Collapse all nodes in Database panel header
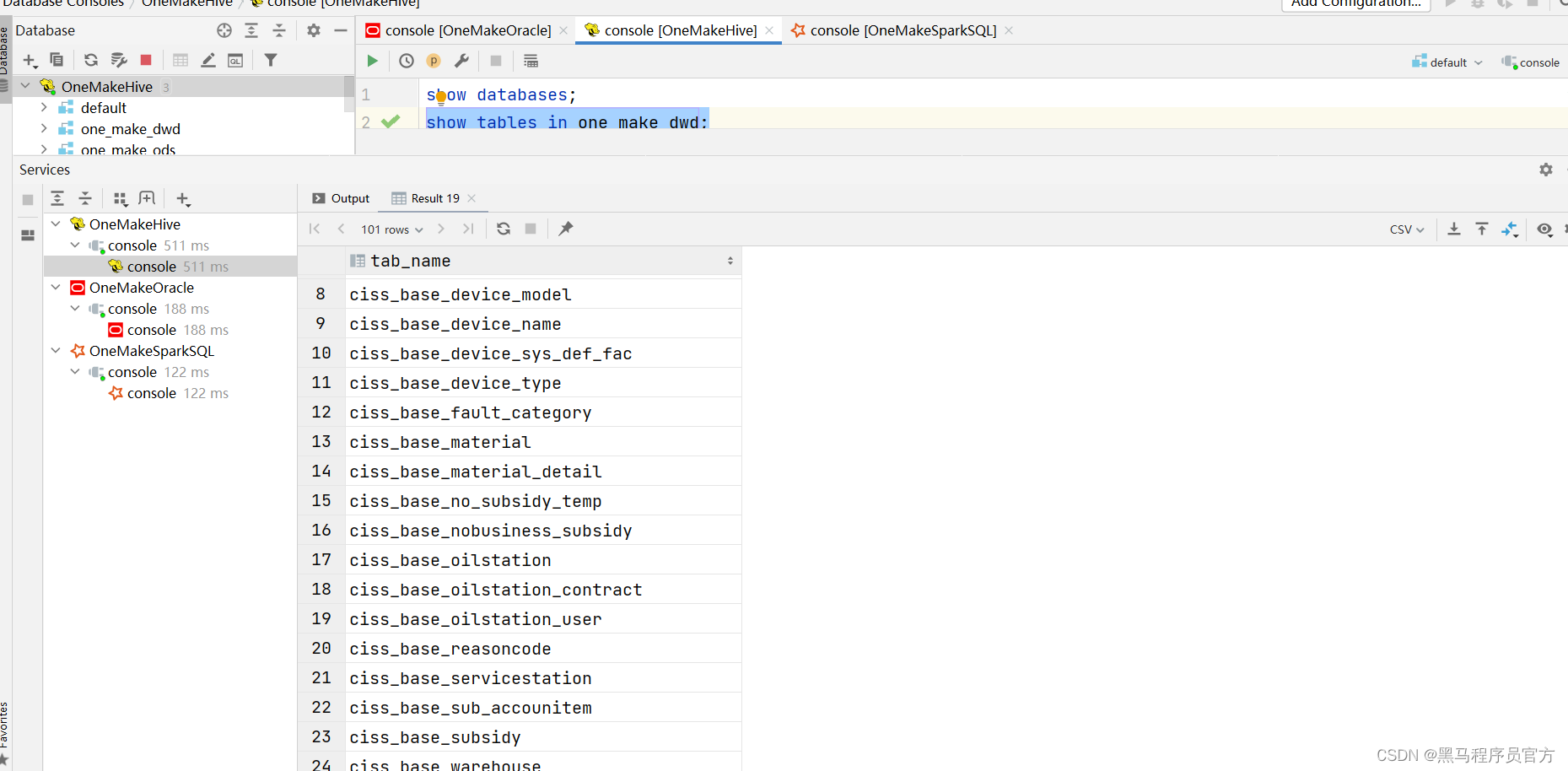Viewport: 1568px width, 771px height. [279, 30]
